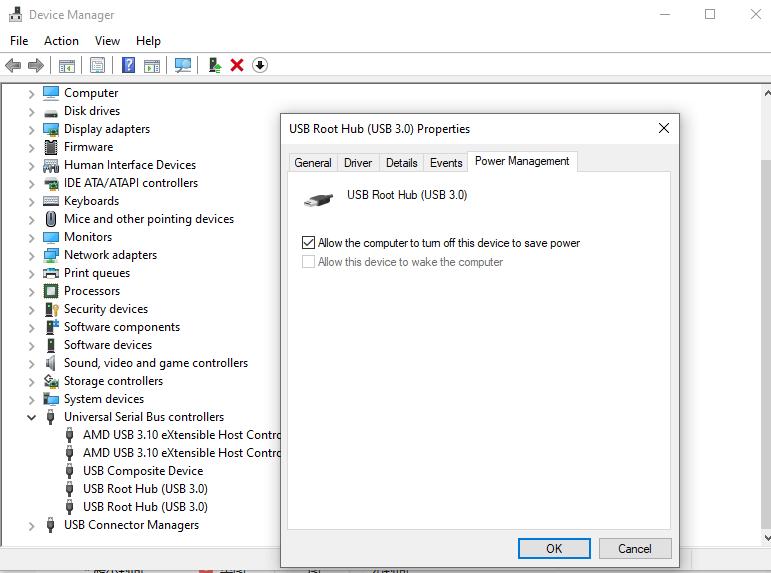The width and height of the screenshot is (771, 573).
Task: Open the View menu
Action: (x=107, y=41)
